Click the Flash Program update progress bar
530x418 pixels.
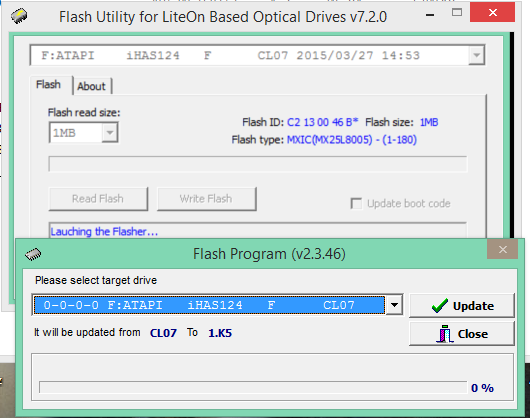click(x=253, y=387)
